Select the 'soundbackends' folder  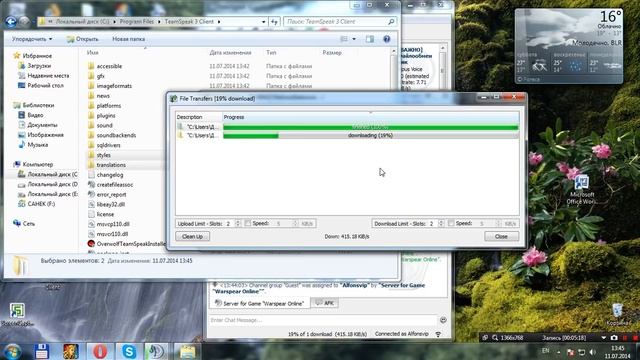pos(116,135)
